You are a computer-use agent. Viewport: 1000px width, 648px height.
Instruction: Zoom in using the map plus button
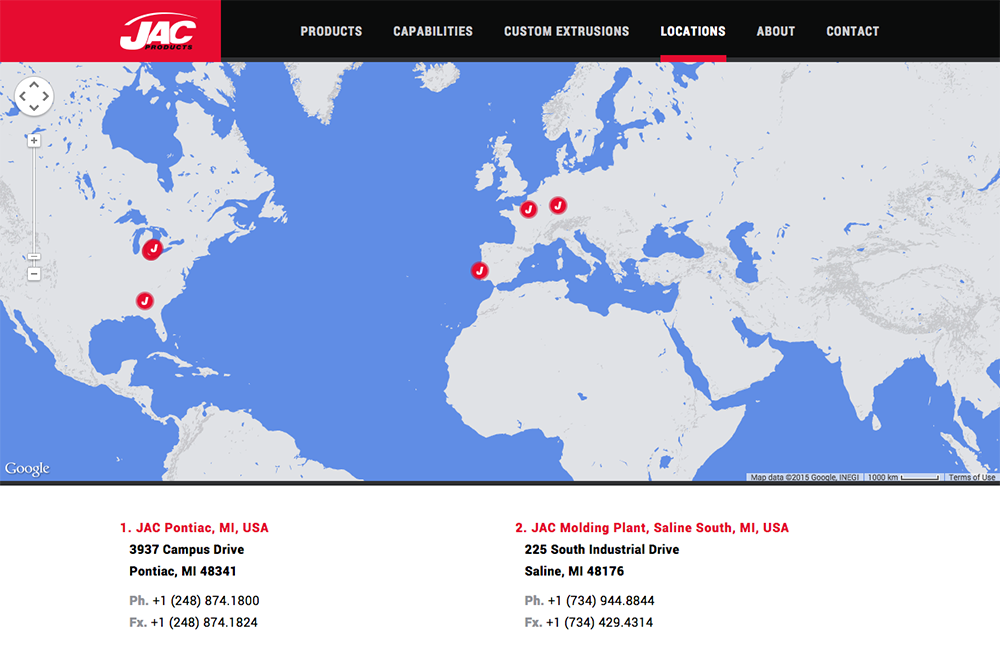34,141
